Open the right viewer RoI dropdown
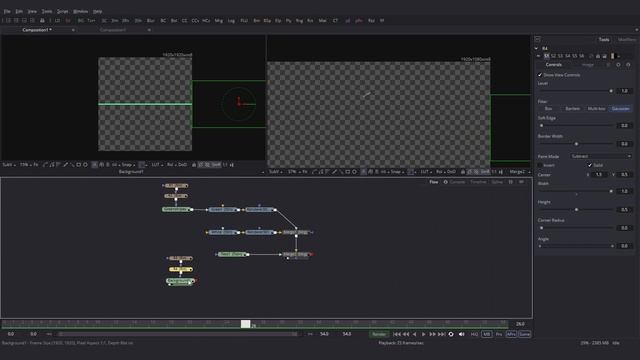 [x=440, y=172]
